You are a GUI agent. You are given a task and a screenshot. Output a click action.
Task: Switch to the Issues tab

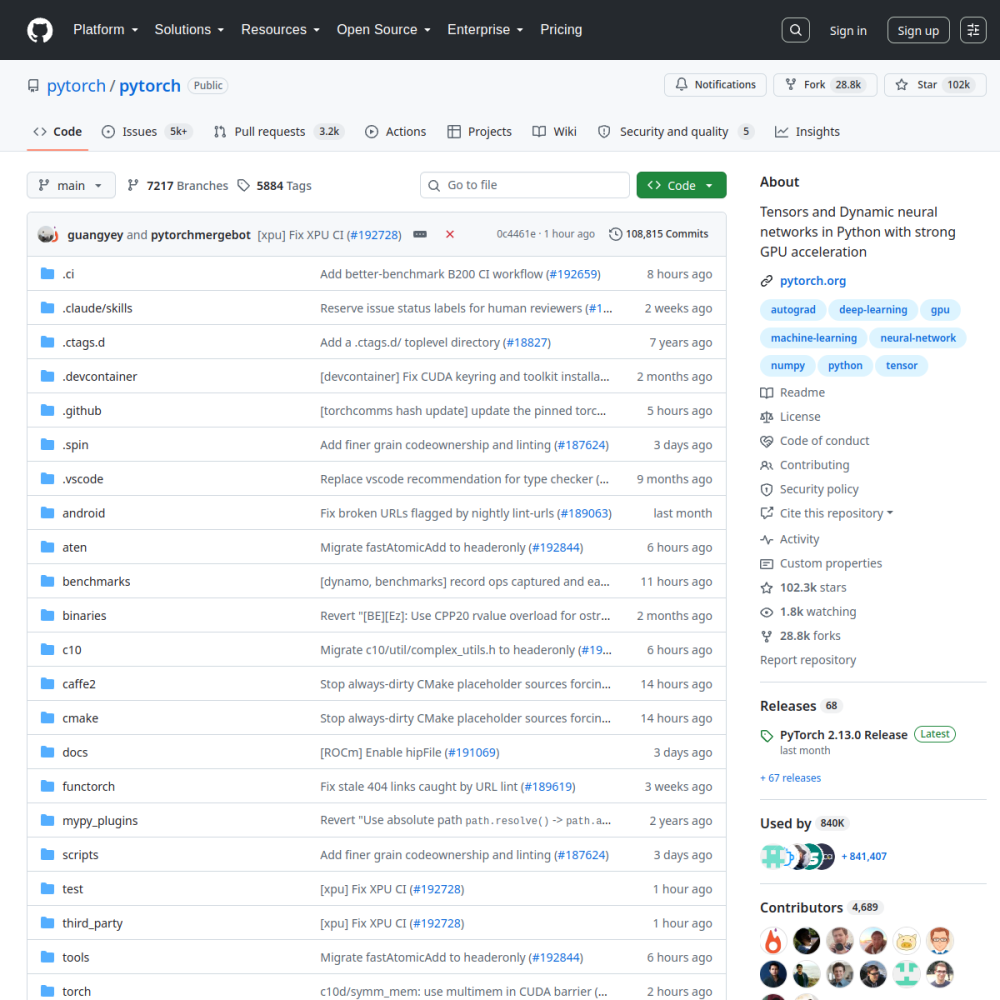147,132
